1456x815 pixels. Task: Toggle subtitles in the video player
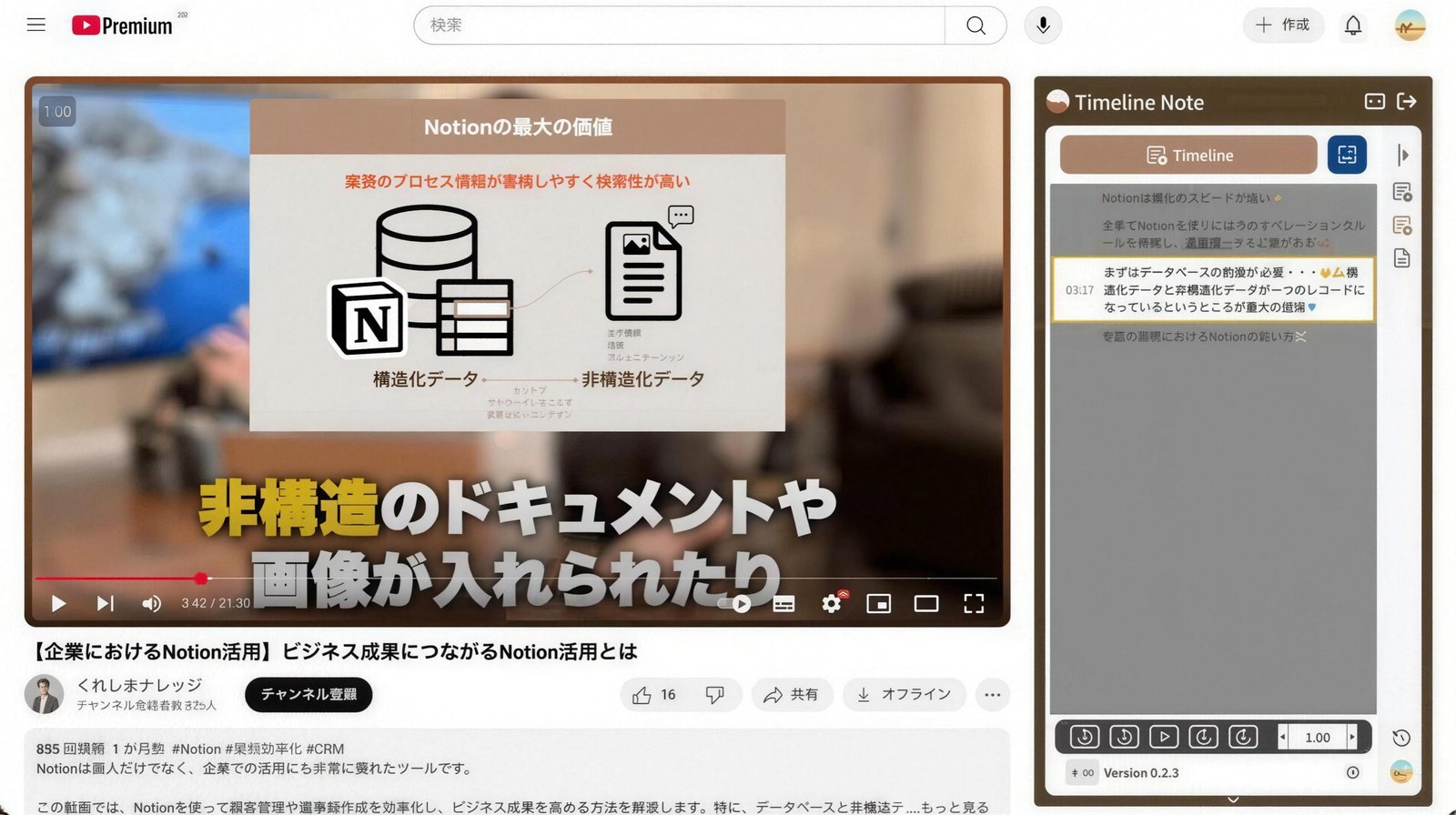784,603
